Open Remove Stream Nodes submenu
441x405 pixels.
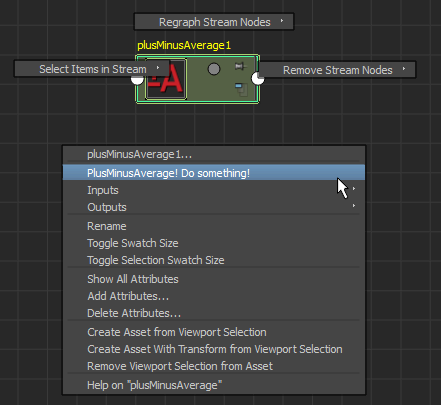(x=338, y=70)
